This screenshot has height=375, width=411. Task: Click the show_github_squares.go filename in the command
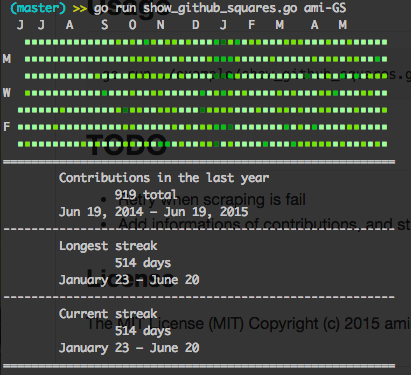coord(220,8)
